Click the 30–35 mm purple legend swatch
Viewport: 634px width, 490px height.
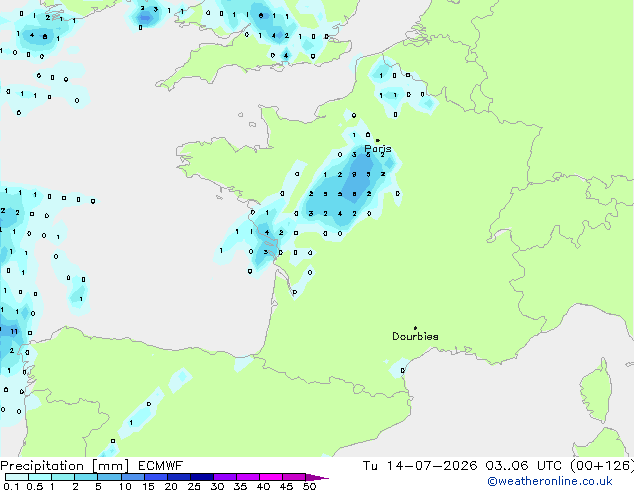point(225,477)
